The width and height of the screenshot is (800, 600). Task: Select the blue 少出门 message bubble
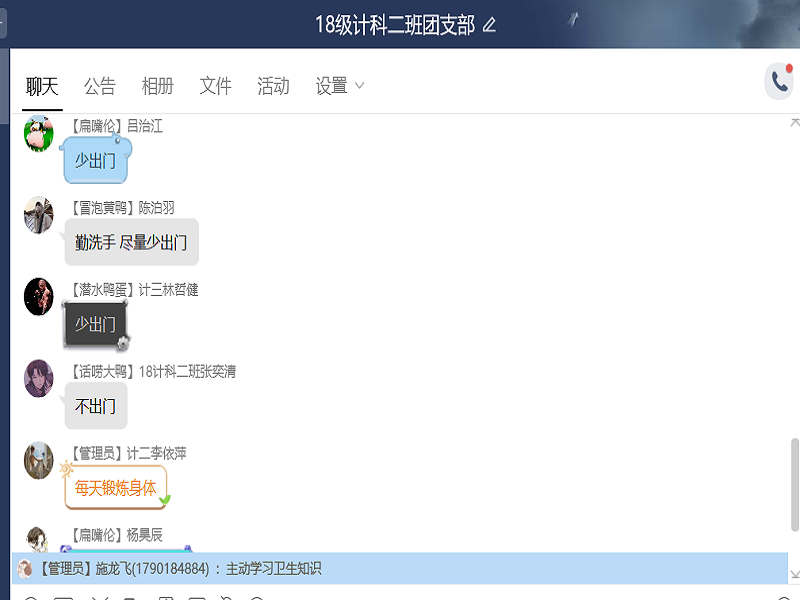click(95, 161)
